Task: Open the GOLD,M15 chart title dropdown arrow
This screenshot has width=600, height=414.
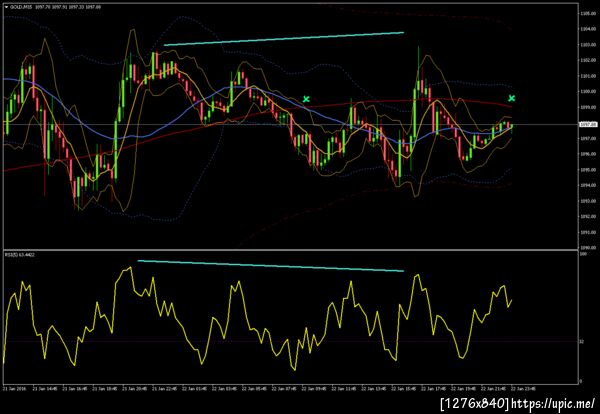Action: click(6, 7)
